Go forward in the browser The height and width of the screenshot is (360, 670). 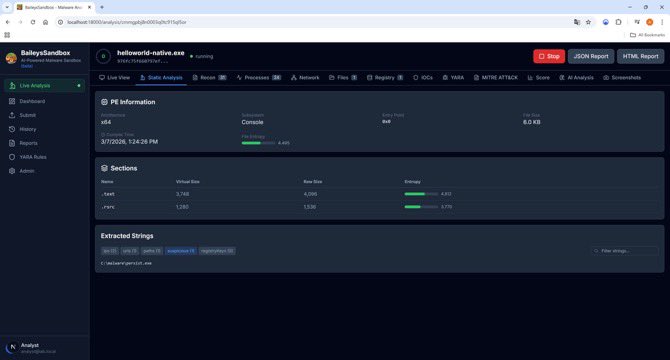tap(20, 22)
